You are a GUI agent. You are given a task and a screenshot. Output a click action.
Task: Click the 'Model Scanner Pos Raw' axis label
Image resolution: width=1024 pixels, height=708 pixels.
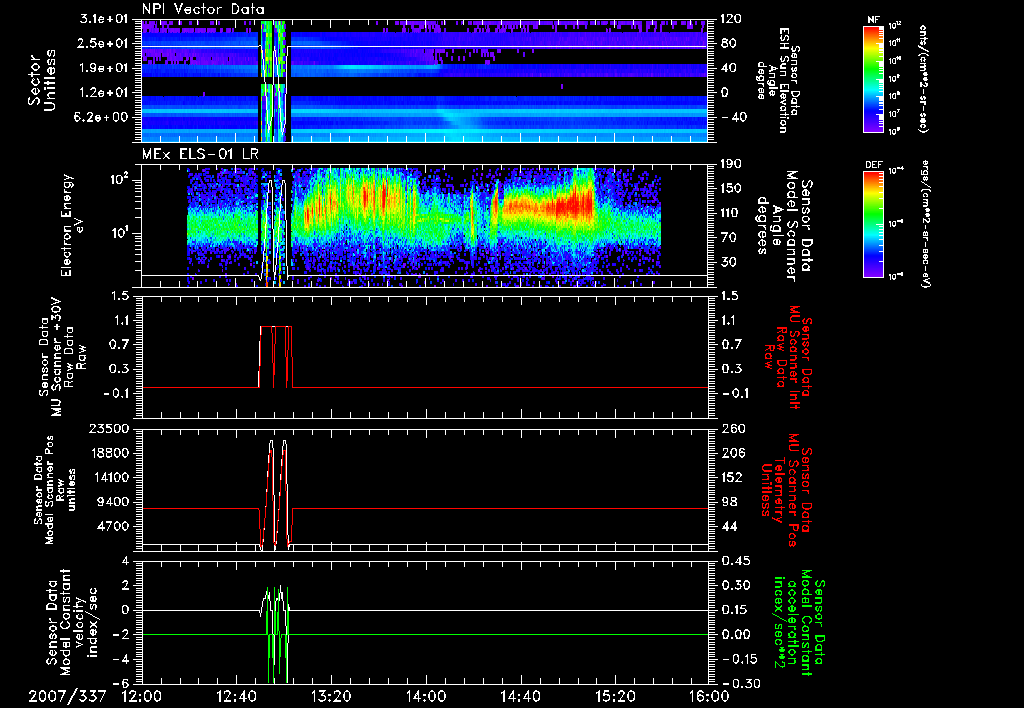55,490
